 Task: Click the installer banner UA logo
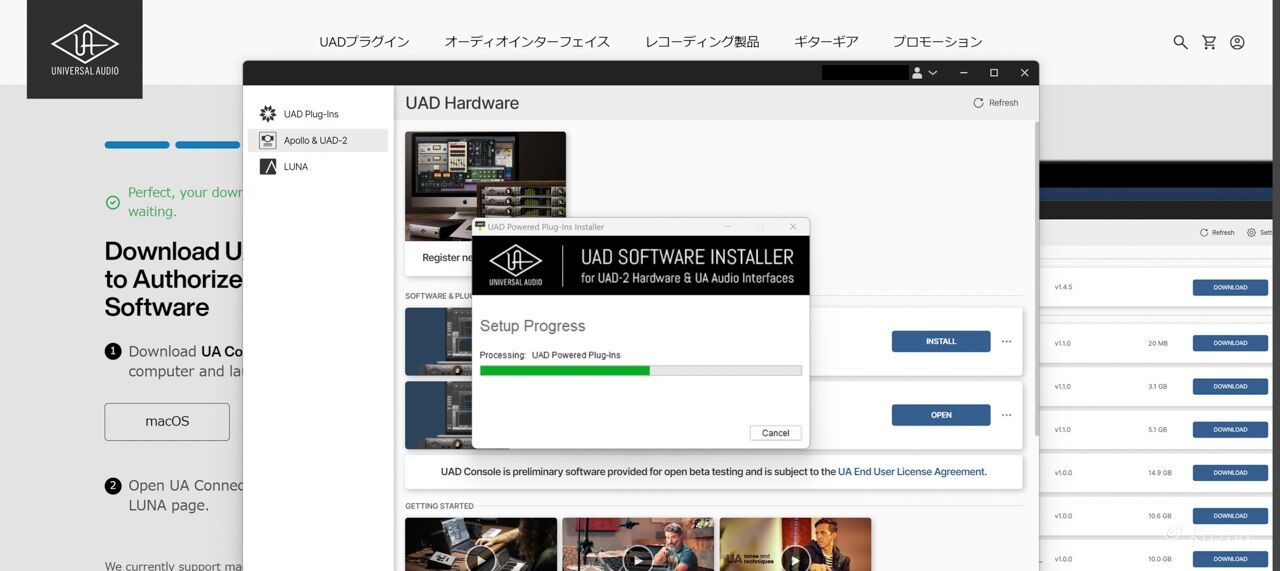516,265
